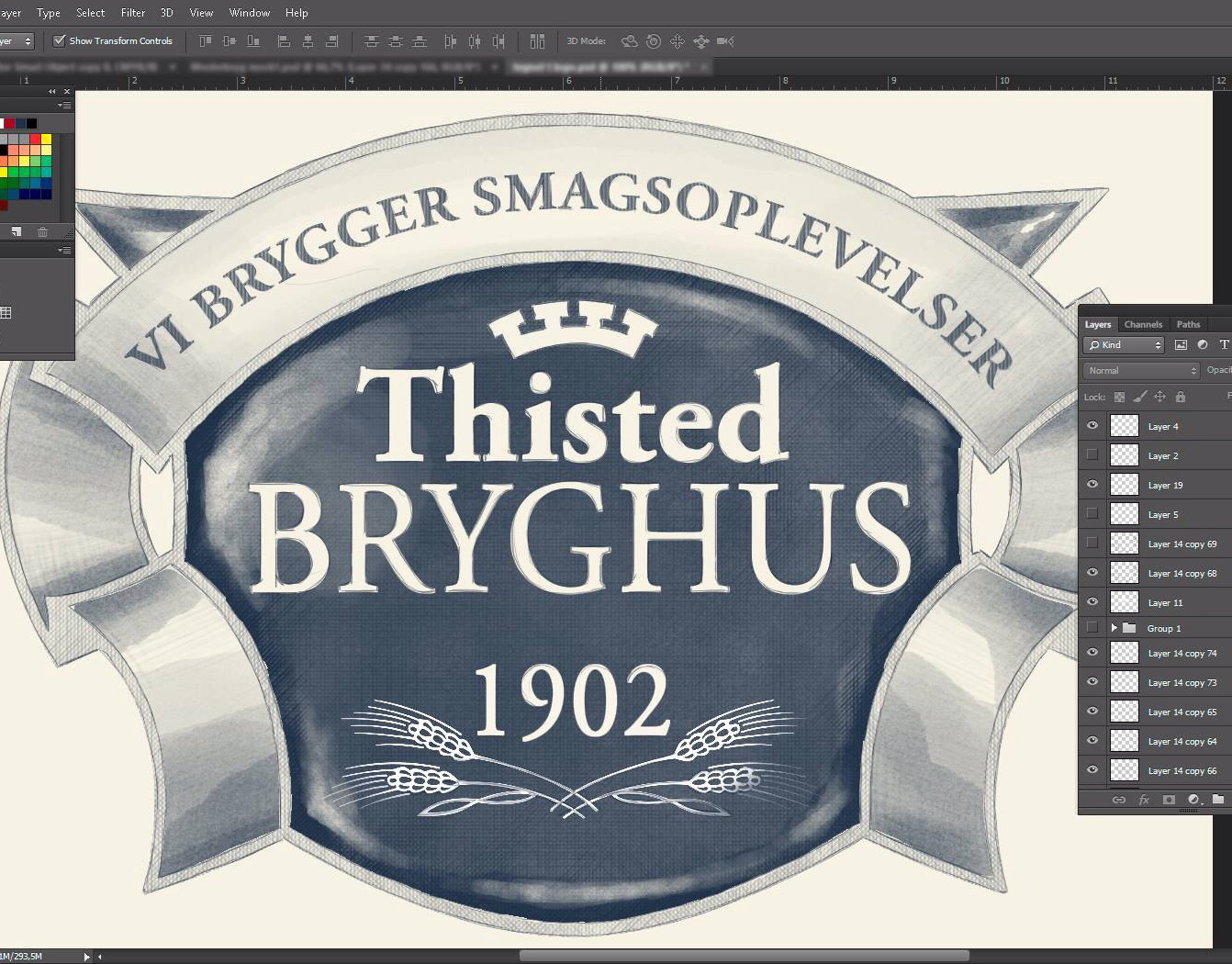This screenshot has width=1232, height=964.
Task: Show Layer 5 via its visibility box
Action: [1092, 513]
